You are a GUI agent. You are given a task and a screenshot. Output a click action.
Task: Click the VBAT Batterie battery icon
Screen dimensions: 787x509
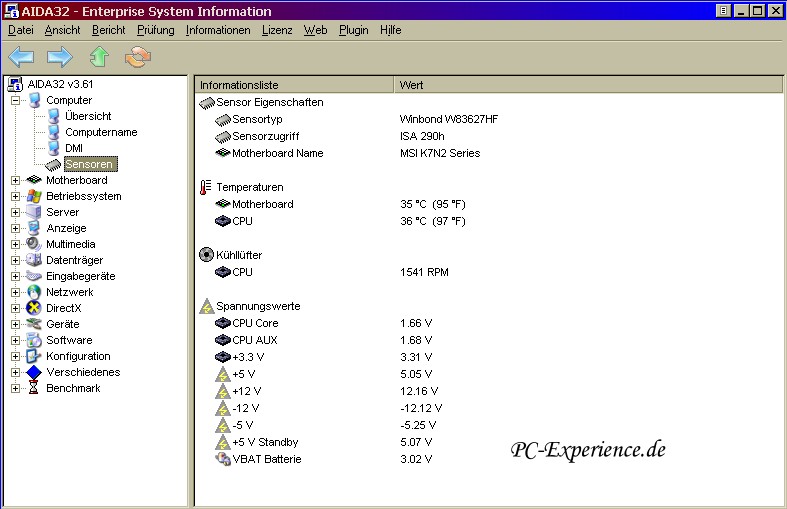click(x=222, y=459)
